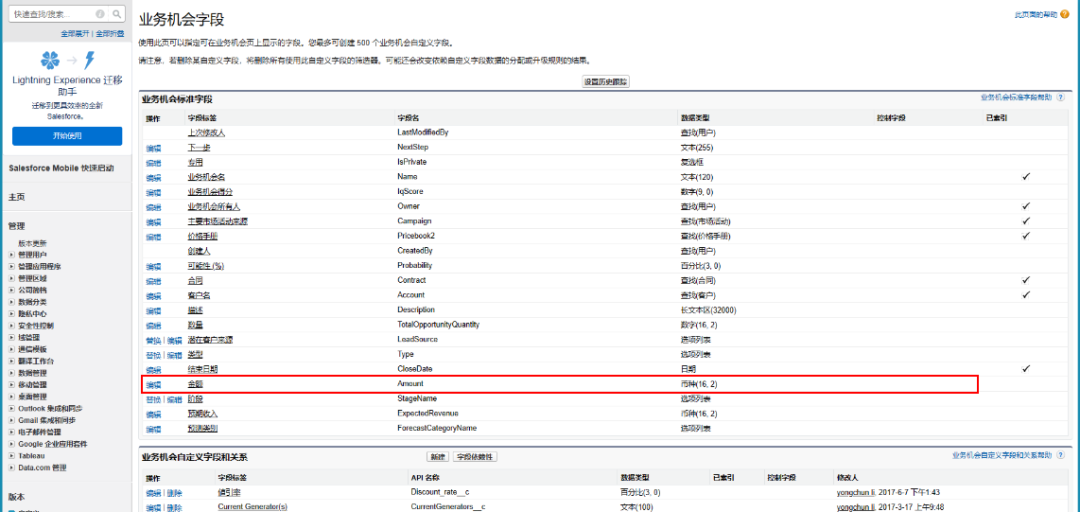
Task: Expand the 管理应用程序 sidebar node
Action: [x=11, y=267]
